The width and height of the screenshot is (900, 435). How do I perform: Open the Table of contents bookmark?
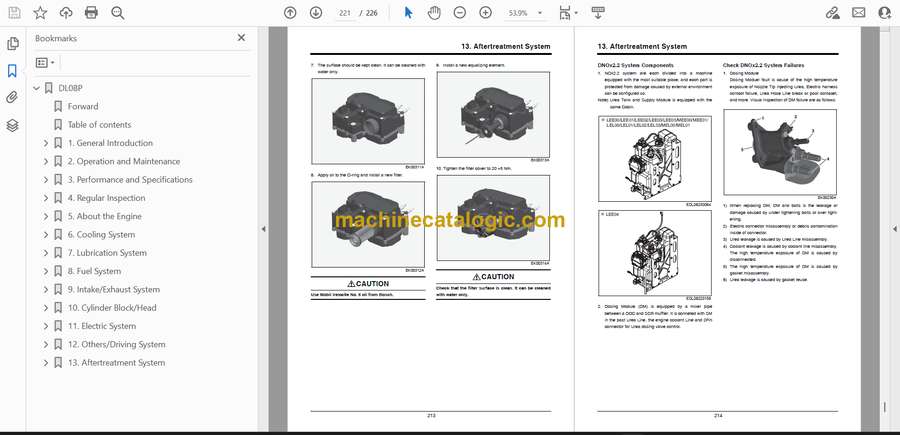pos(99,125)
